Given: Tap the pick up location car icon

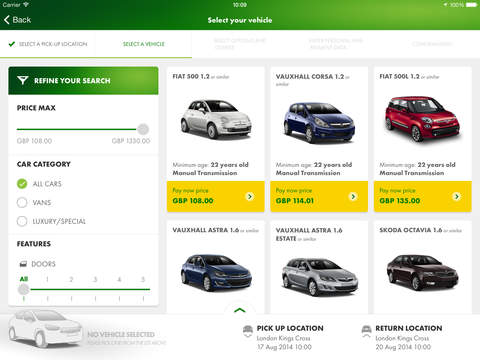Looking at the screenshot, I should coord(248,331).
